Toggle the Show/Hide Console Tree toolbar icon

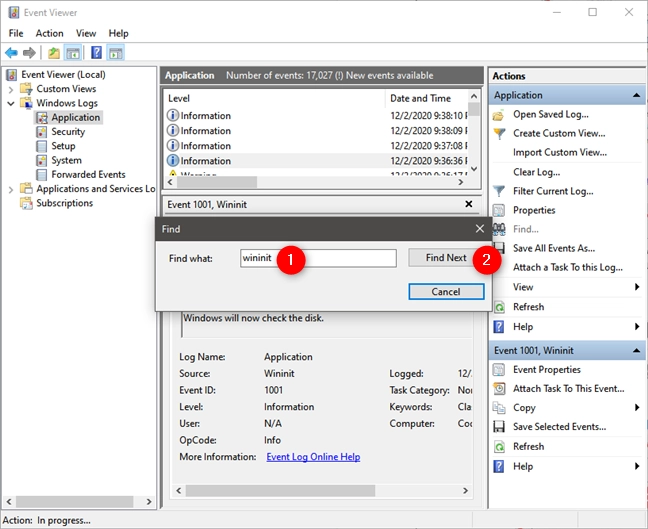pos(73,53)
